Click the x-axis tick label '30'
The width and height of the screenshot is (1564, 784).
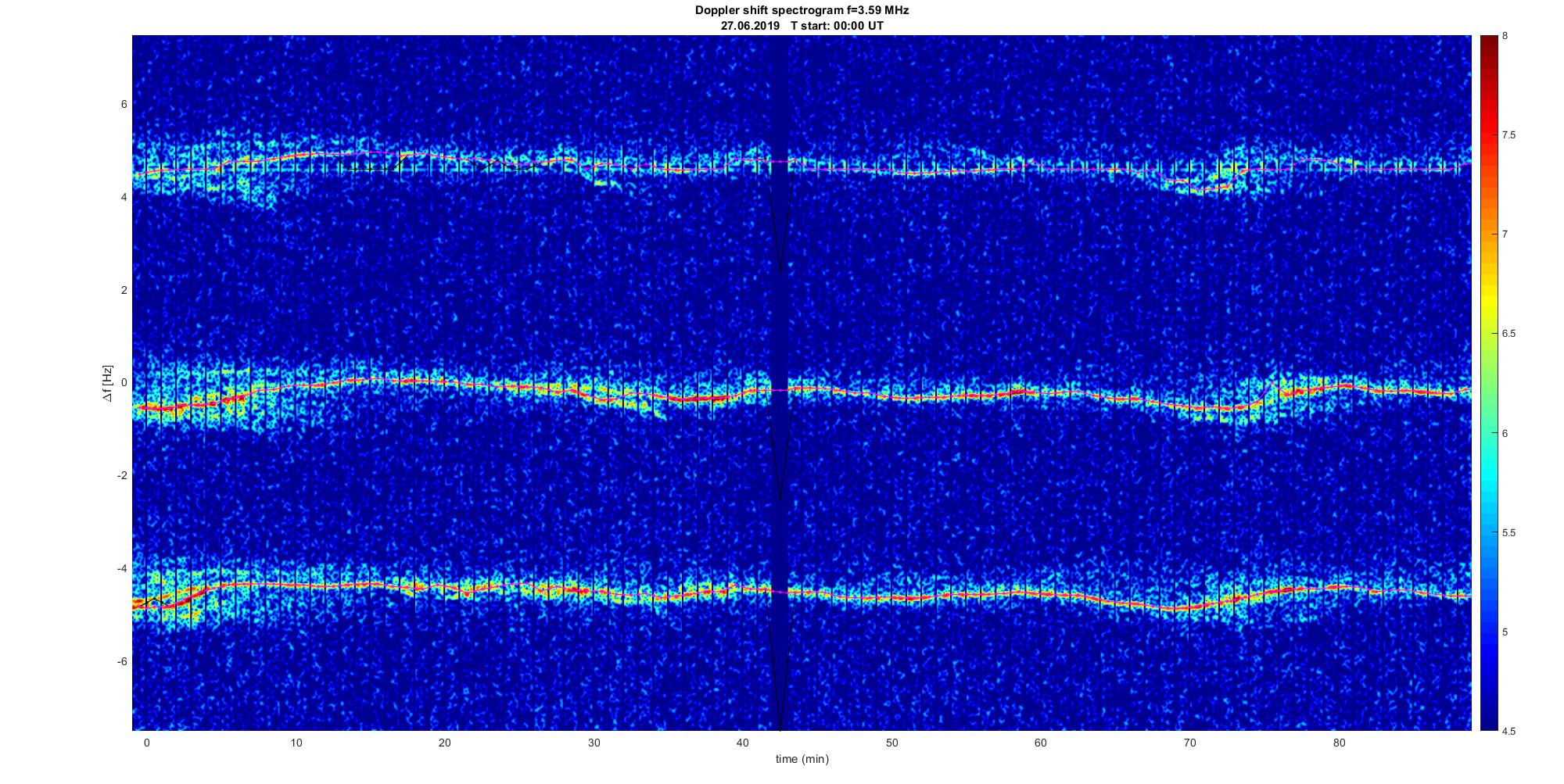coord(594,742)
